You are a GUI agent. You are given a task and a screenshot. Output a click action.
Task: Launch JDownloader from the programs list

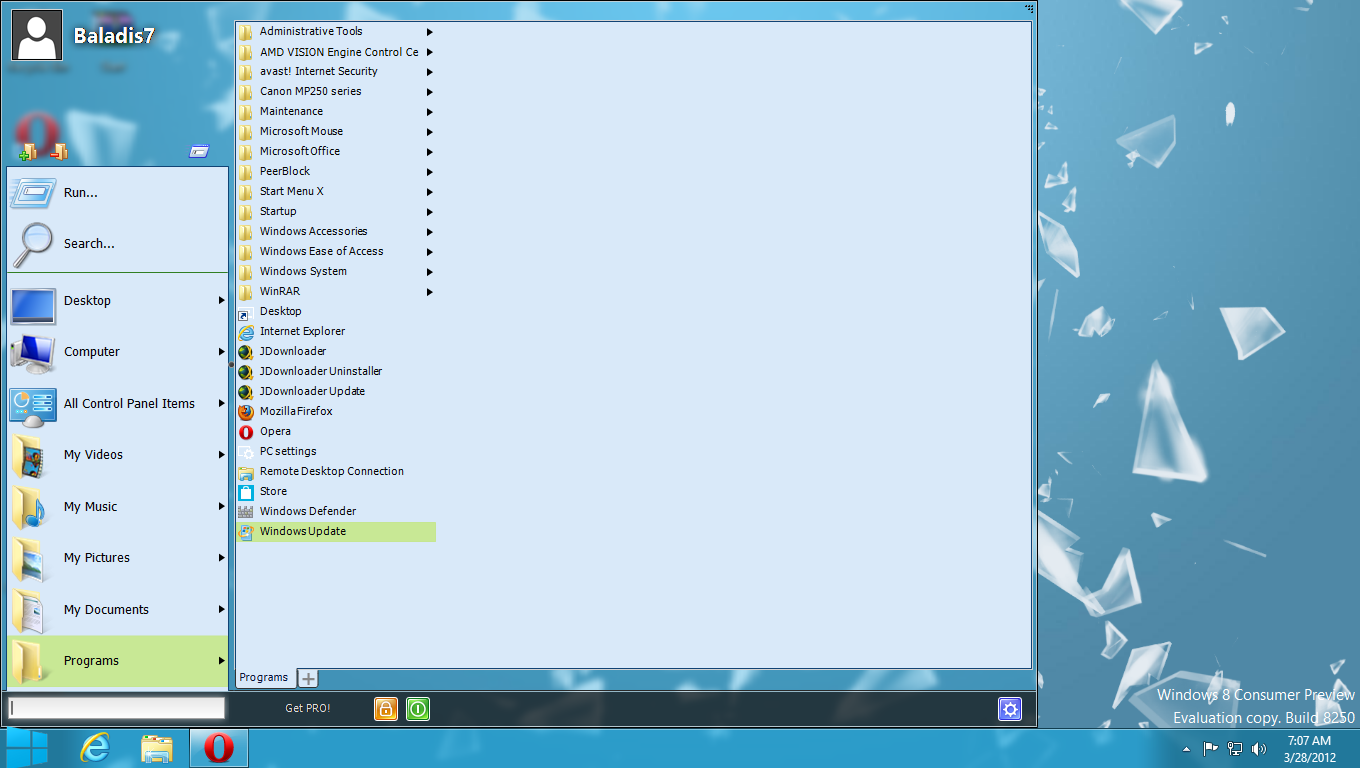(336, 351)
